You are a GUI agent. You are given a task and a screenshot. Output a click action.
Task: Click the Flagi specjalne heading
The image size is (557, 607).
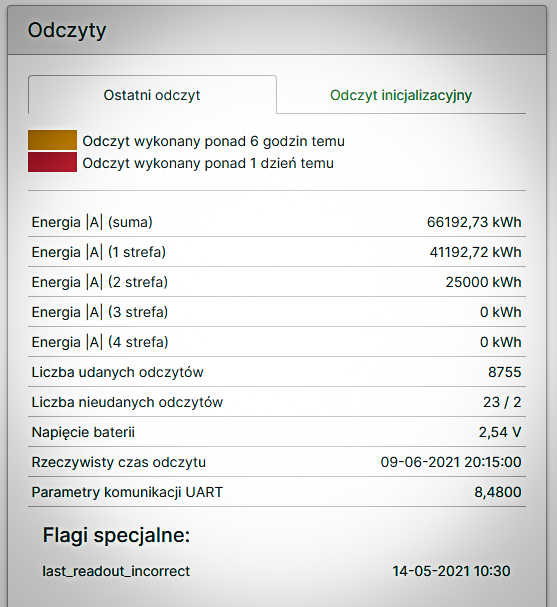116,535
